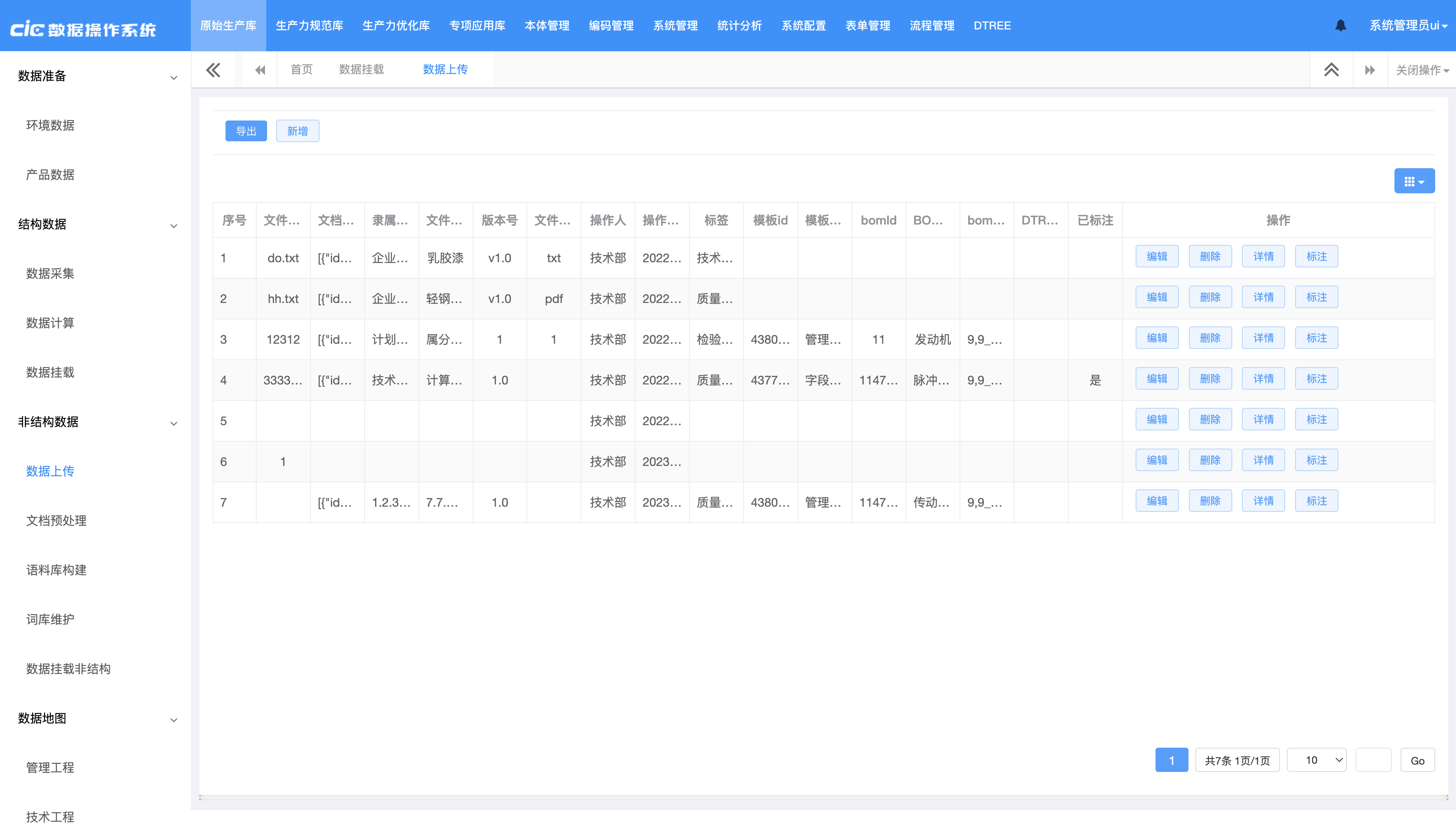Open 文档预处理 in the sidebar
This screenshot has width=1456, height=840.
(56, 521)
